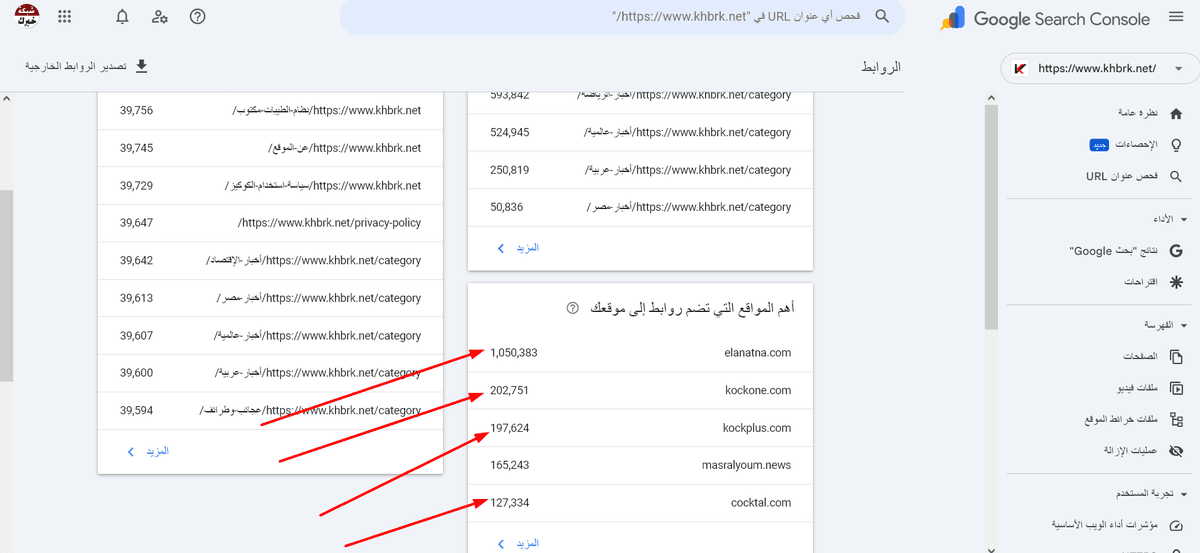Image resolution: width=1200 pixels, height=553 pixels.
Task: Open the أخبار-الإقتصاد category row with 39,642
Action: point(270,260)
